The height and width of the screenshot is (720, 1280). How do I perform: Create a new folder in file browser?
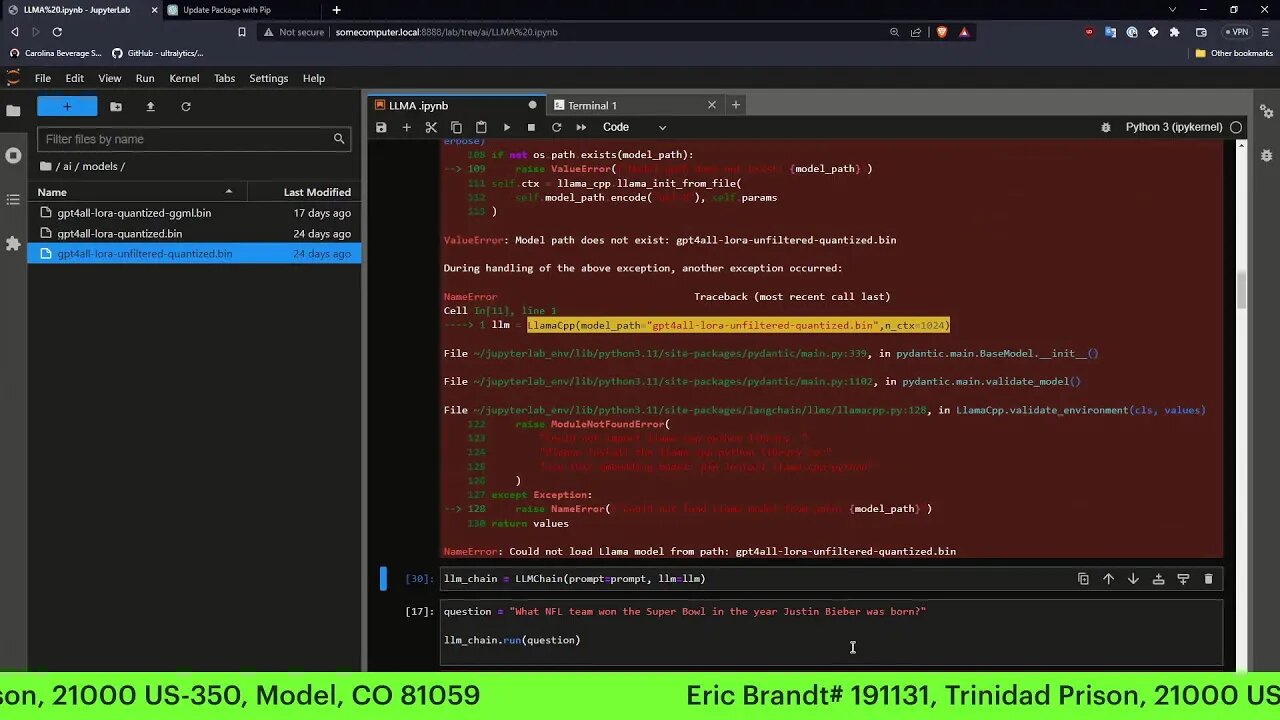point(116,106)
